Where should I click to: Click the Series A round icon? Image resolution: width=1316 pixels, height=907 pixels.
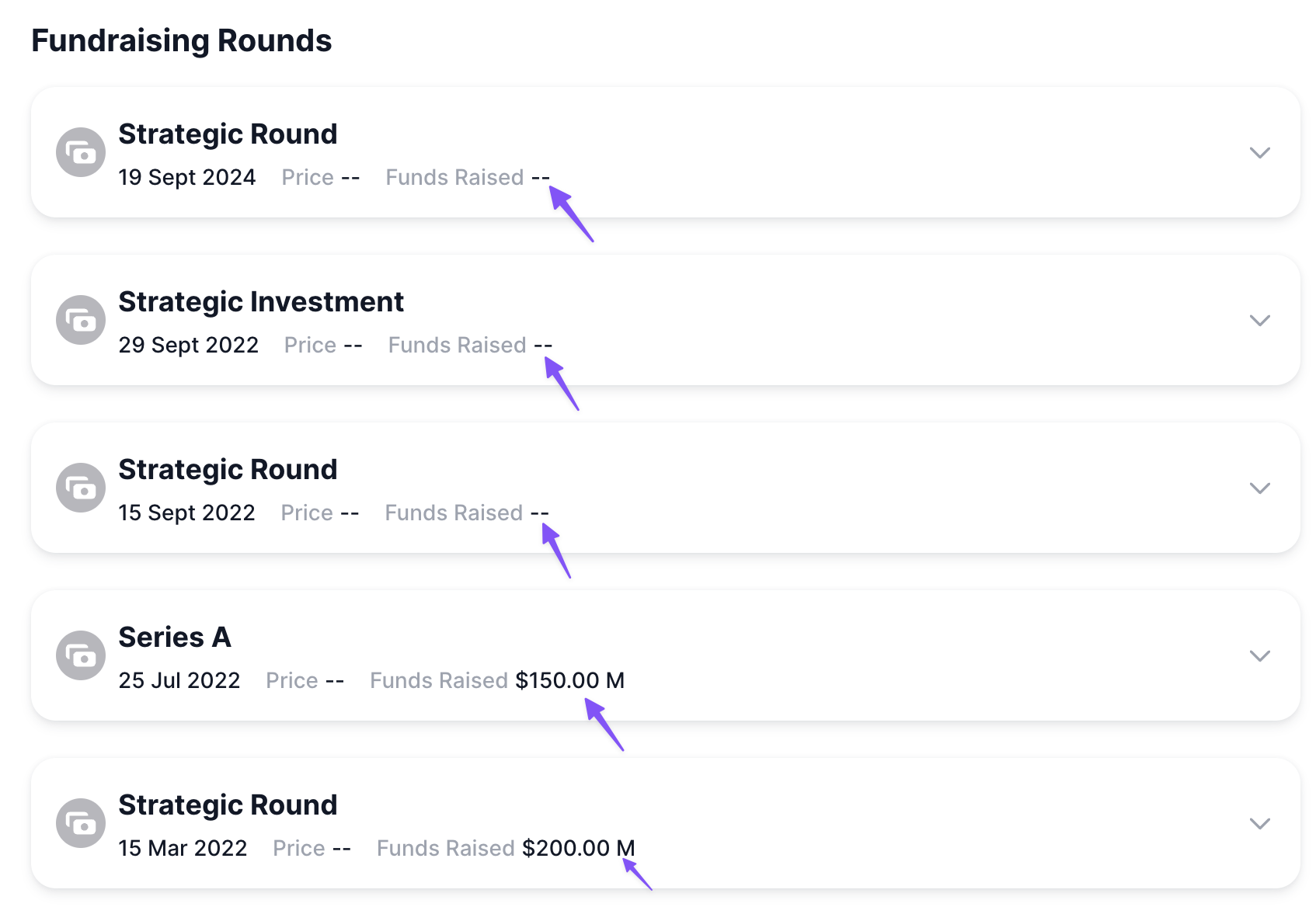coord(81,655)
